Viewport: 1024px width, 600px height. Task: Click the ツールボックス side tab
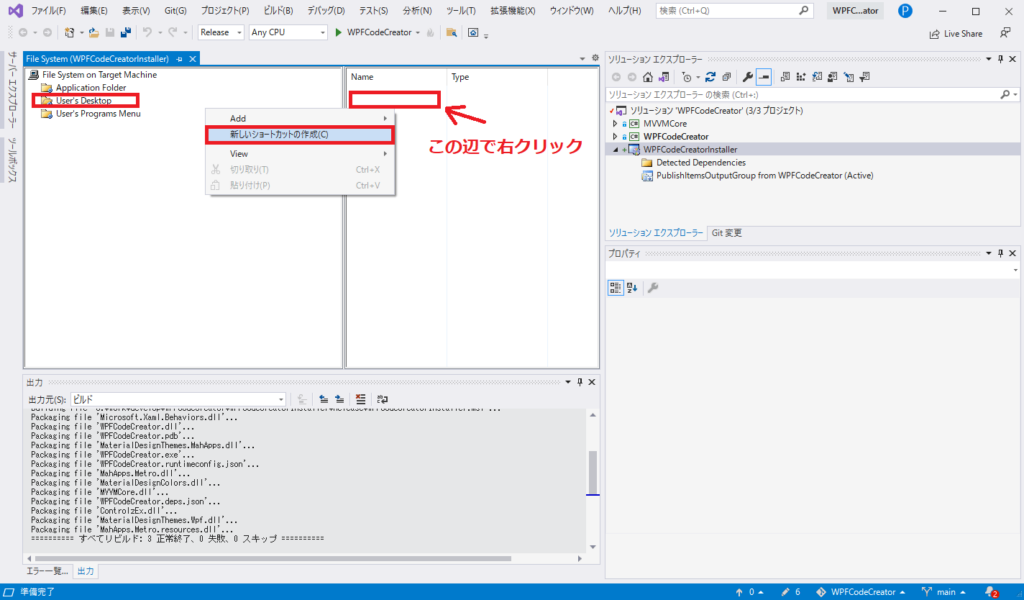[x=12, y=160]
